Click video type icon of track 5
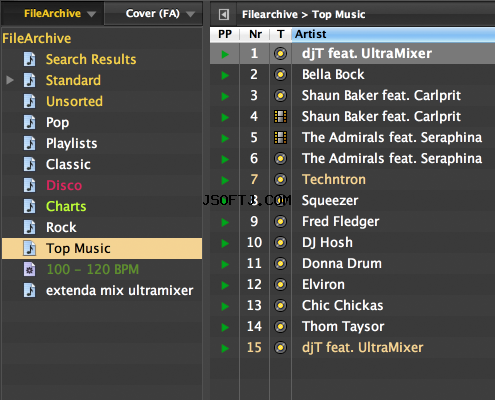Viewport: 495px width, 400px height. pyautogui.click(x=280, y=138)
